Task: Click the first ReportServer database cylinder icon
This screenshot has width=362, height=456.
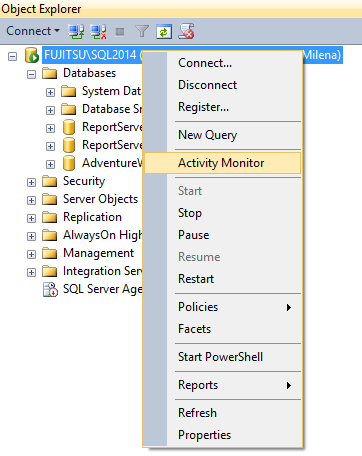Action: click(x=69, y=127)
